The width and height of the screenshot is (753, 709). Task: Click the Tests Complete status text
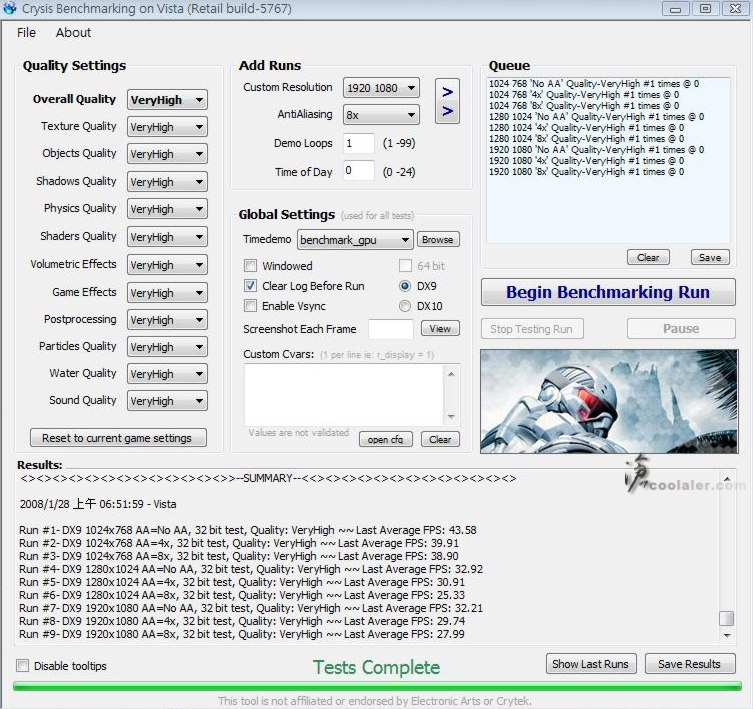tap(376, 667)
